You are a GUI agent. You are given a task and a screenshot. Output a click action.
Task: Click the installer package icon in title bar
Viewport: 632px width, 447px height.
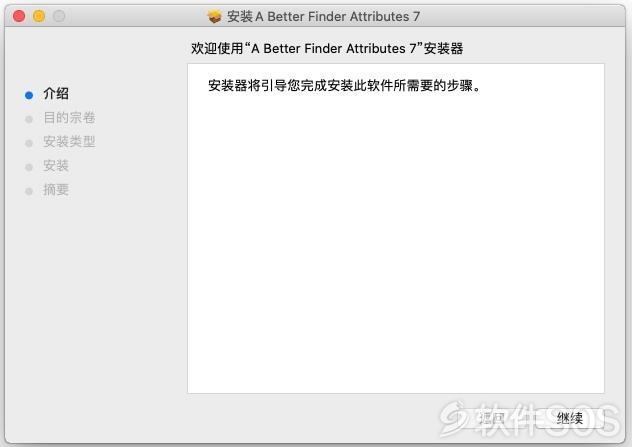click(214, 17)
